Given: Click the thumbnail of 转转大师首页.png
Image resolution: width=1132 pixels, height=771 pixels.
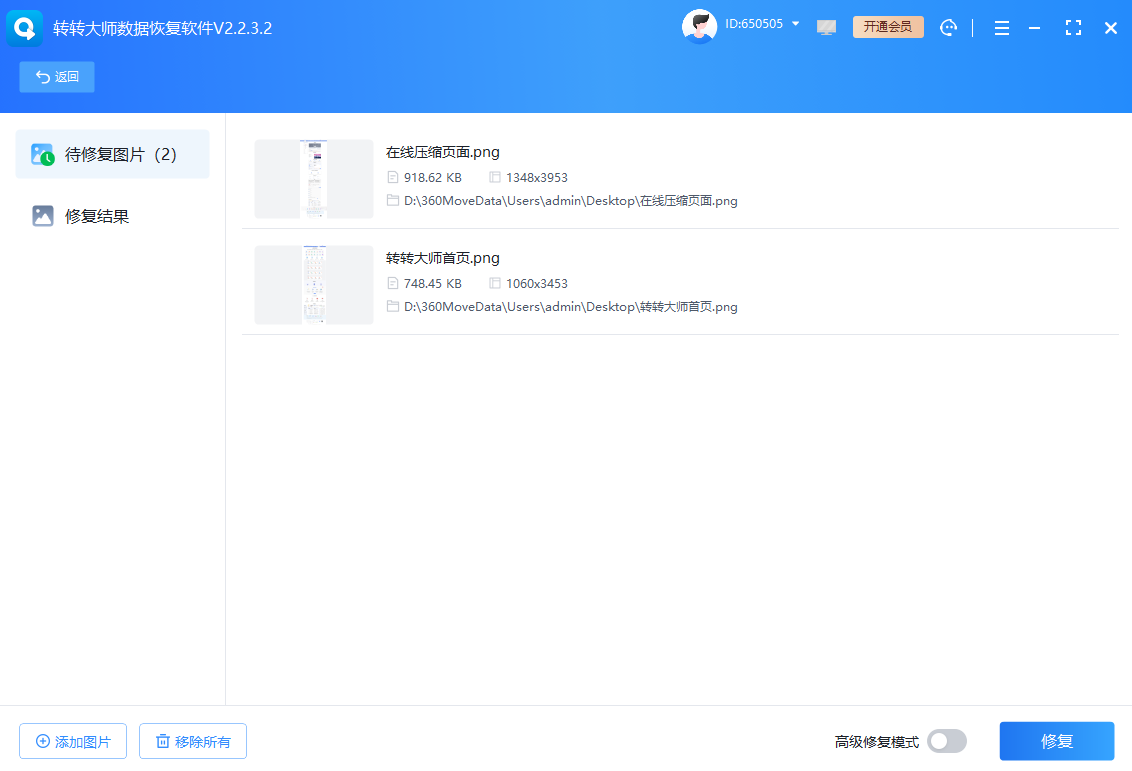Looking at the screenshot, I should 313,285.
